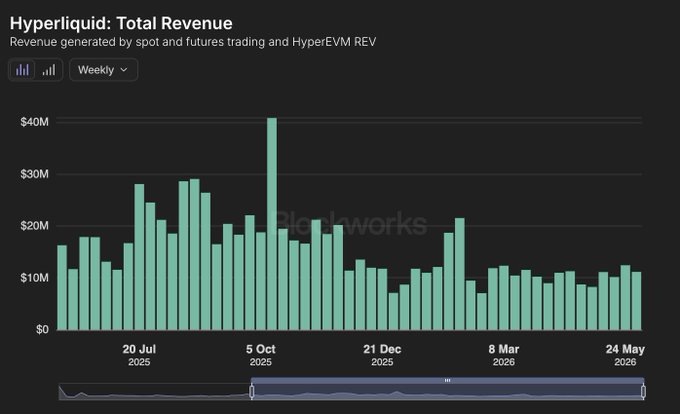
Task: Click the Hyperliquid: Total Revenue title
Action: coord(121,23)
